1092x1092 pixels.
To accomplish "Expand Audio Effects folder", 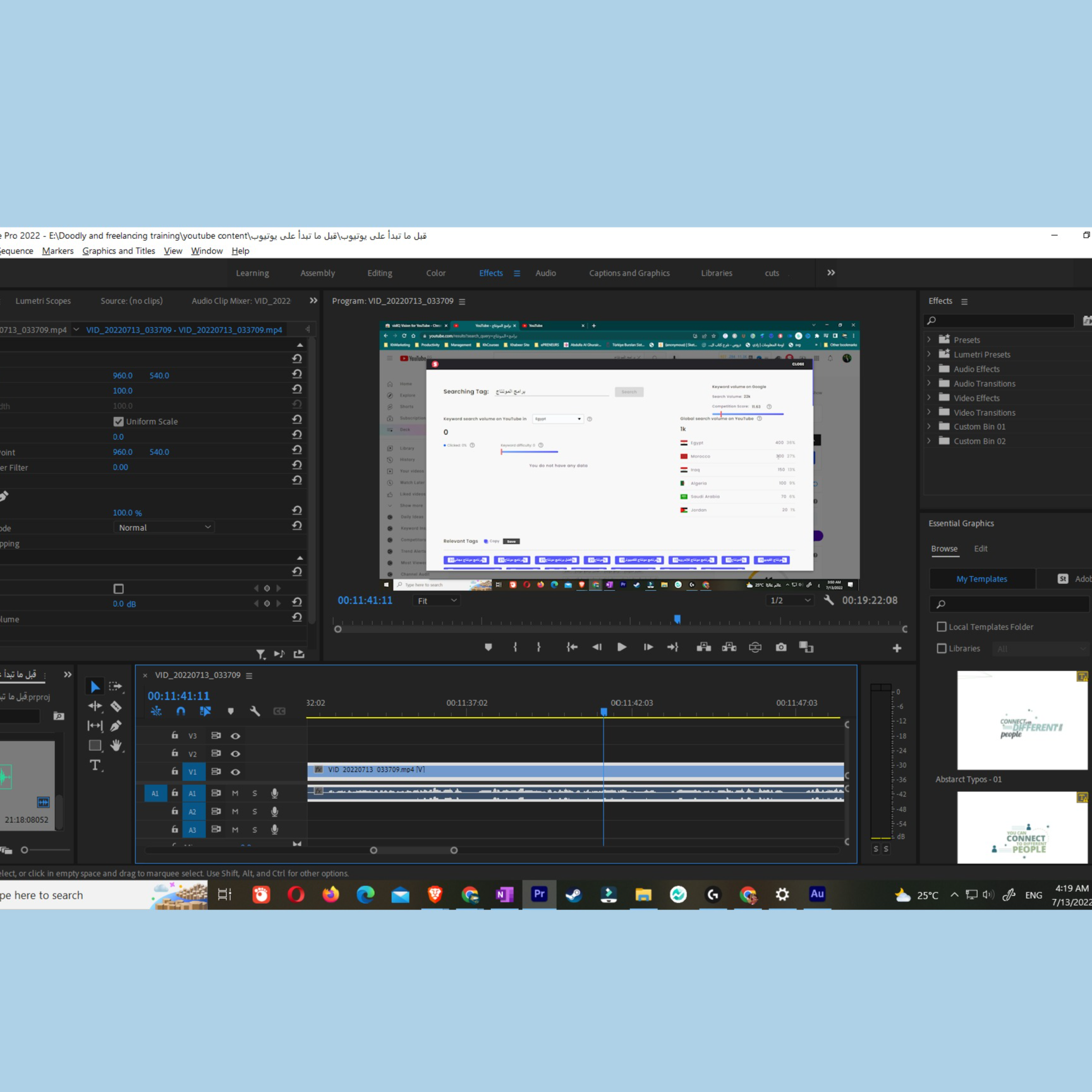I will 929,368.
